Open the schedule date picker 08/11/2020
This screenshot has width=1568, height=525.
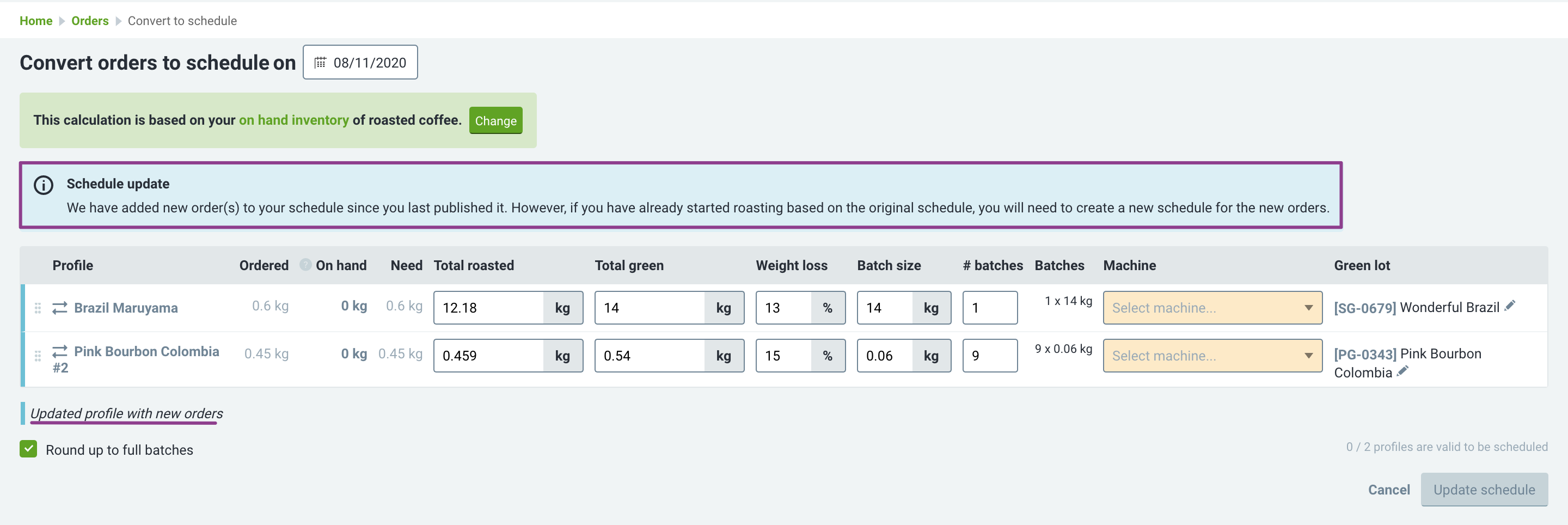(x=360, y=63)
